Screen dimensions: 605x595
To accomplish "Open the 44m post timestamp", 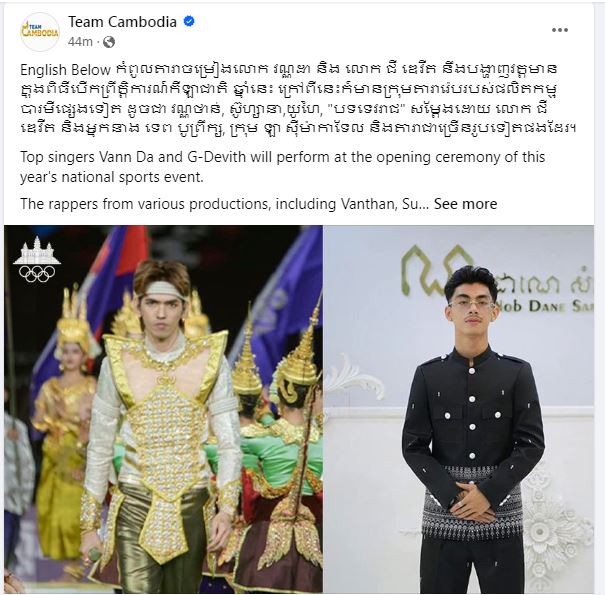I will (x=80, y=42).
